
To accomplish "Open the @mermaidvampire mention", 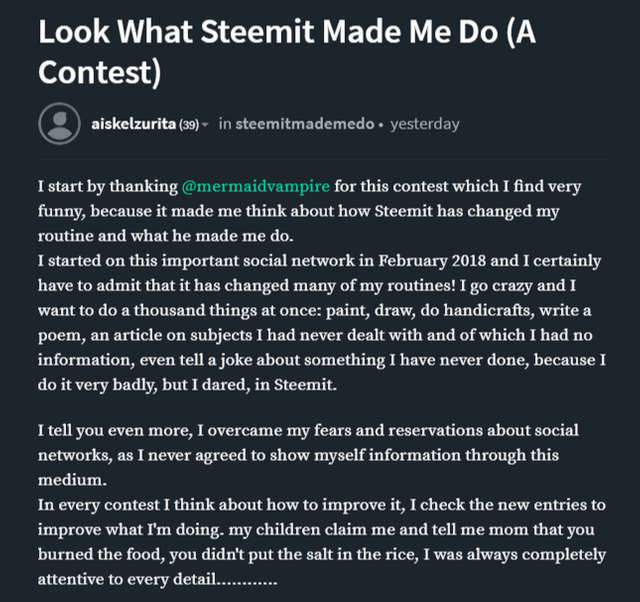I will (256, 186).
